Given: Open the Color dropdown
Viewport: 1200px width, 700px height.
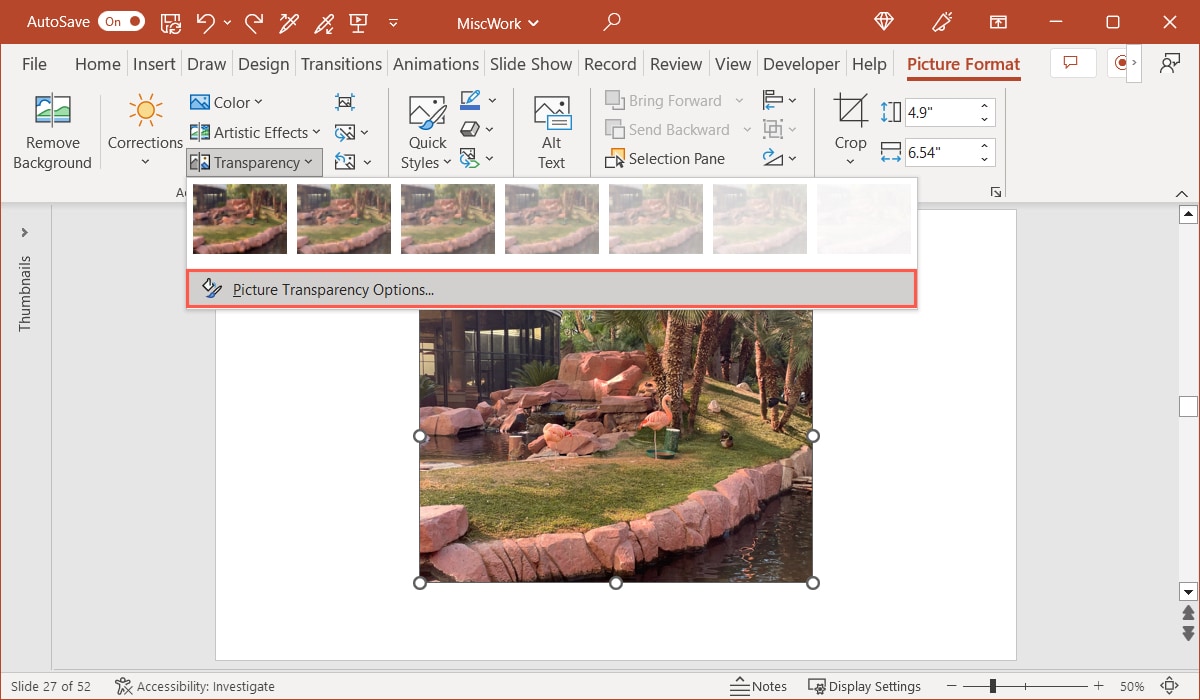Looking at the screenshot, I should [226, 101].
